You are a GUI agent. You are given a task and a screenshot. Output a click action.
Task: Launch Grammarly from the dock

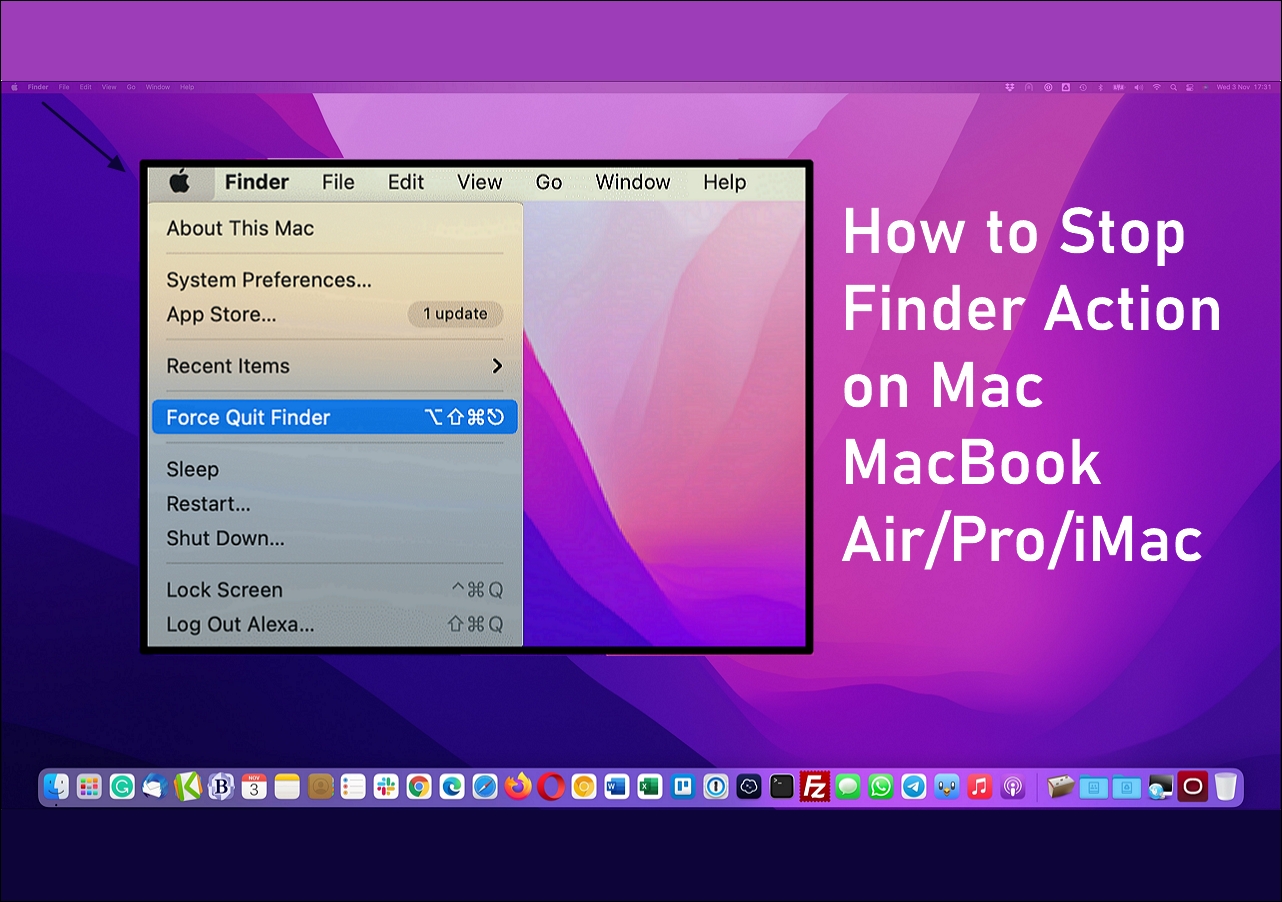[122, 787]
